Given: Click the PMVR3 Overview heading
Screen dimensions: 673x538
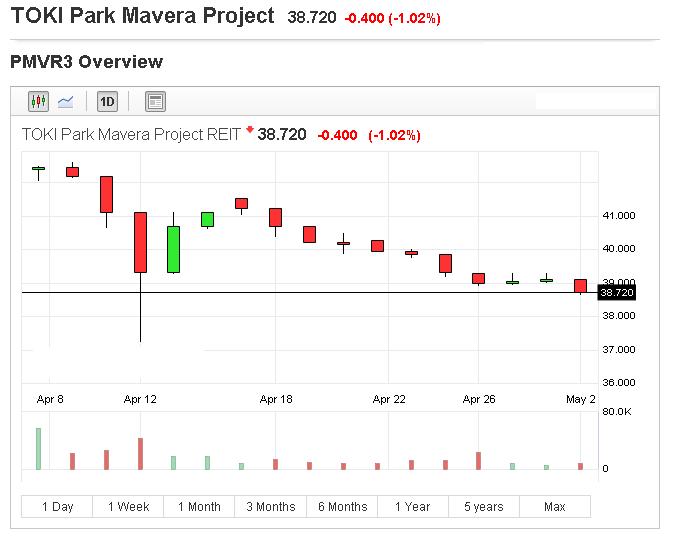Looking at the screenshot, I should point(87,62).
